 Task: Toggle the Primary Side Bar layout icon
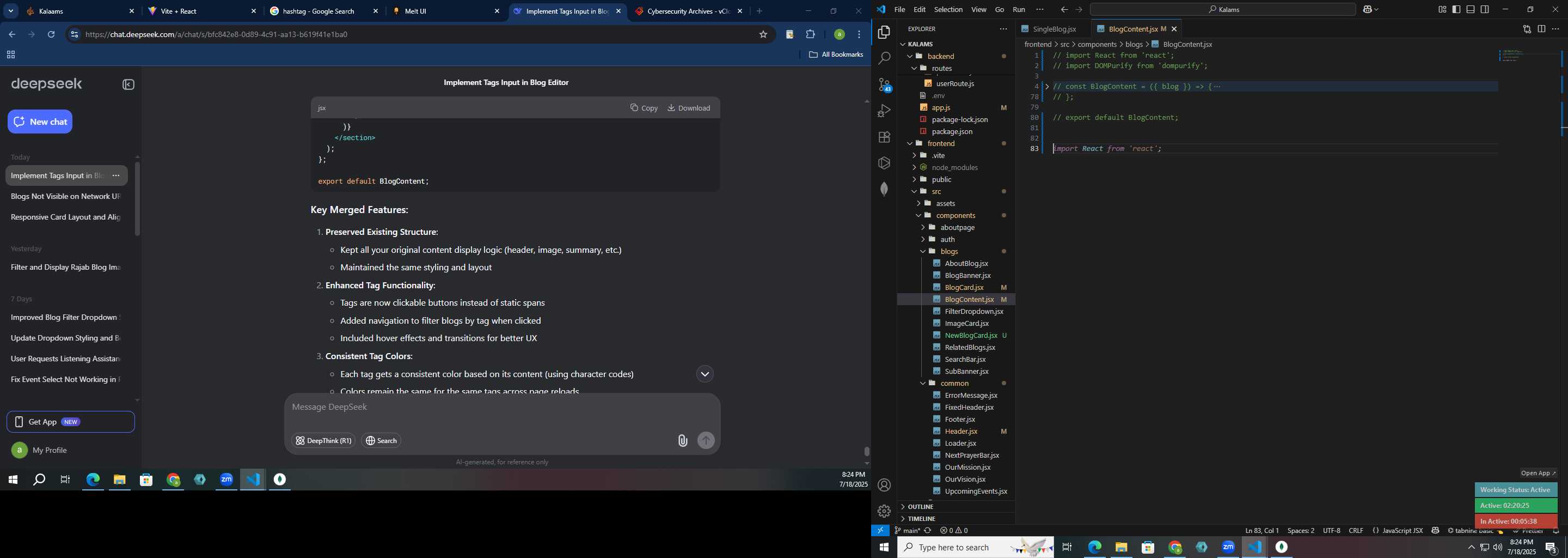coord(1456,9)
